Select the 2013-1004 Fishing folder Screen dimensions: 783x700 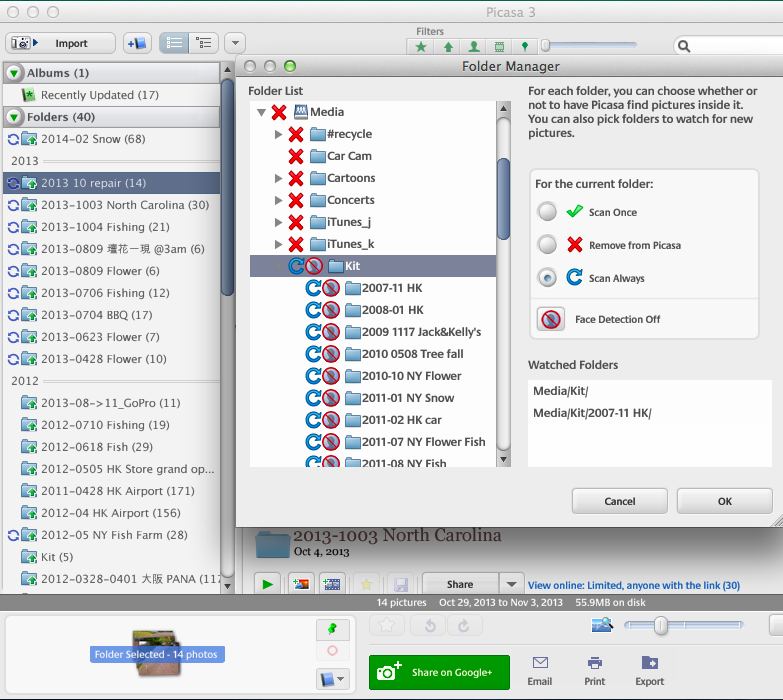111,227
